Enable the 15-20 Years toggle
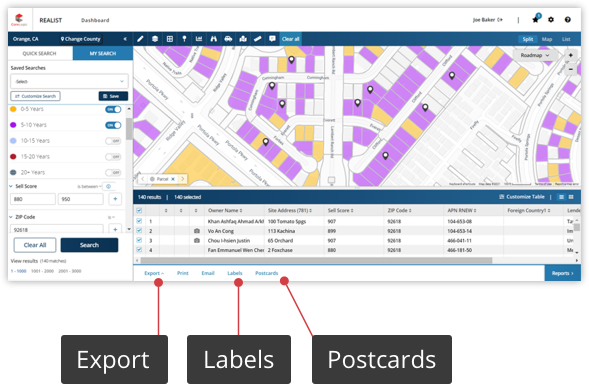Screen dimensions: 589x384 point(113,157)
